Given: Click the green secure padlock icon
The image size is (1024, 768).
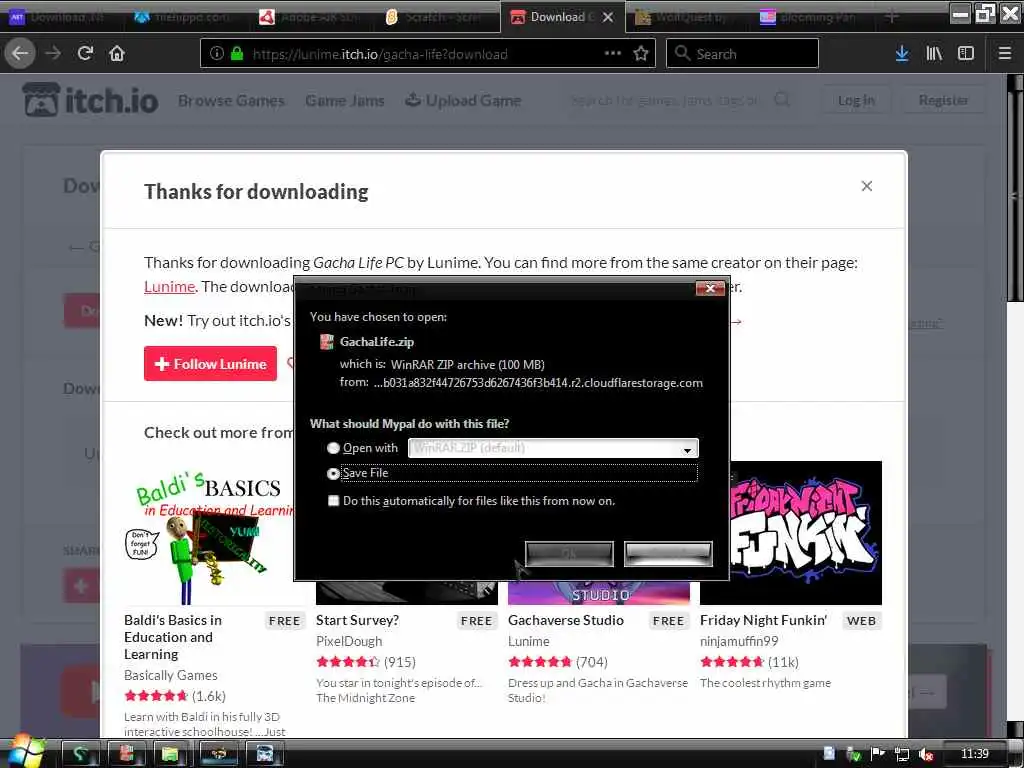Looking at the screenshot, I should click(237, 54).
